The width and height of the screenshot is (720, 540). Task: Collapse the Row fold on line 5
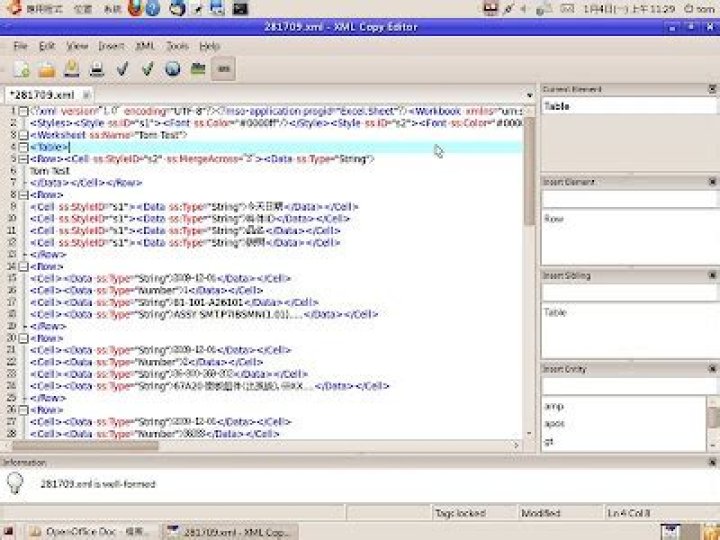tap(23, 159)
